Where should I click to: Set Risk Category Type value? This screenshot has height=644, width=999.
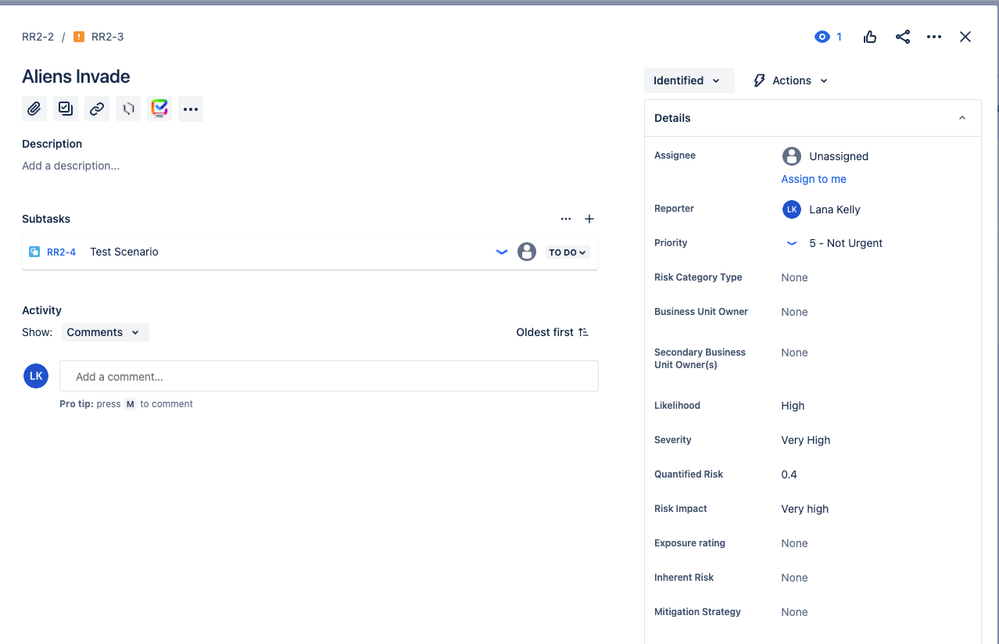(x=794, y=277)
